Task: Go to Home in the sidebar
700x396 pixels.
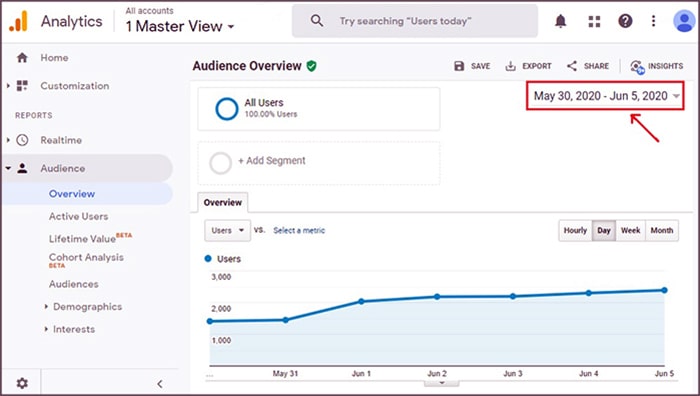Action: click(x=54, y=58)
